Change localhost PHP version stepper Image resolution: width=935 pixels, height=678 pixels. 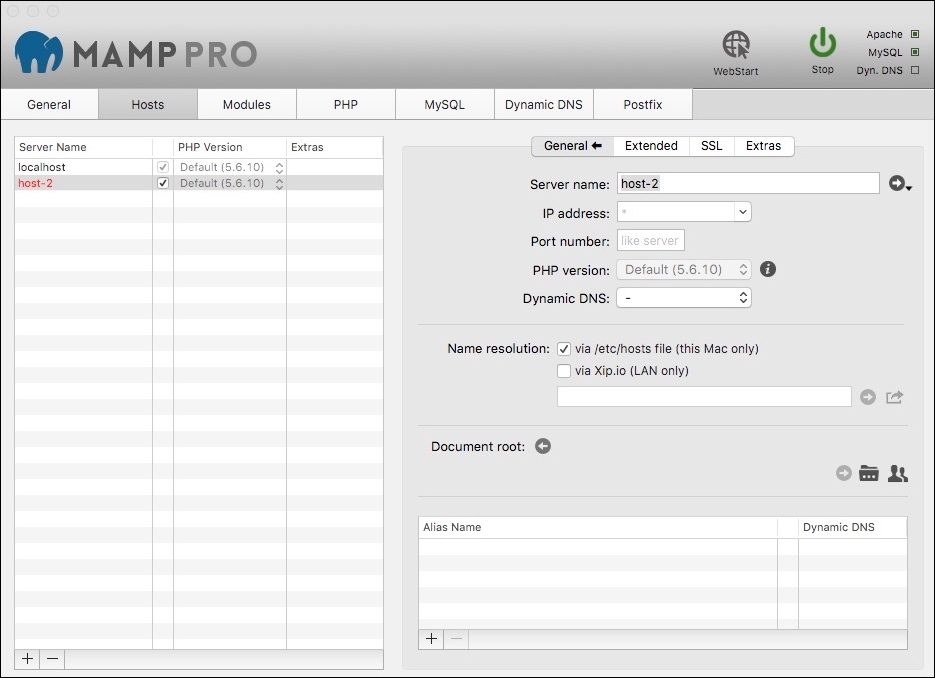point(279,168)
